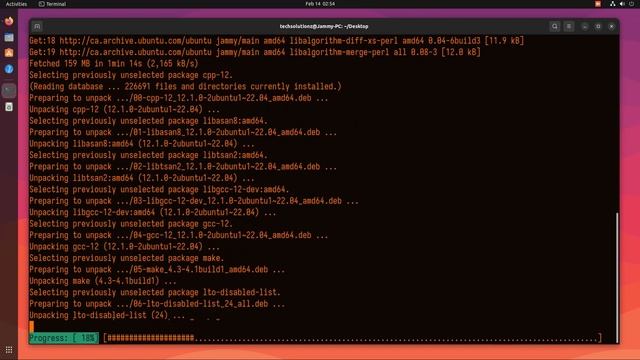The height and width of the screenshot is (360, 640).
Task: Click the green Progress 18% label
Action: [64, 338]
